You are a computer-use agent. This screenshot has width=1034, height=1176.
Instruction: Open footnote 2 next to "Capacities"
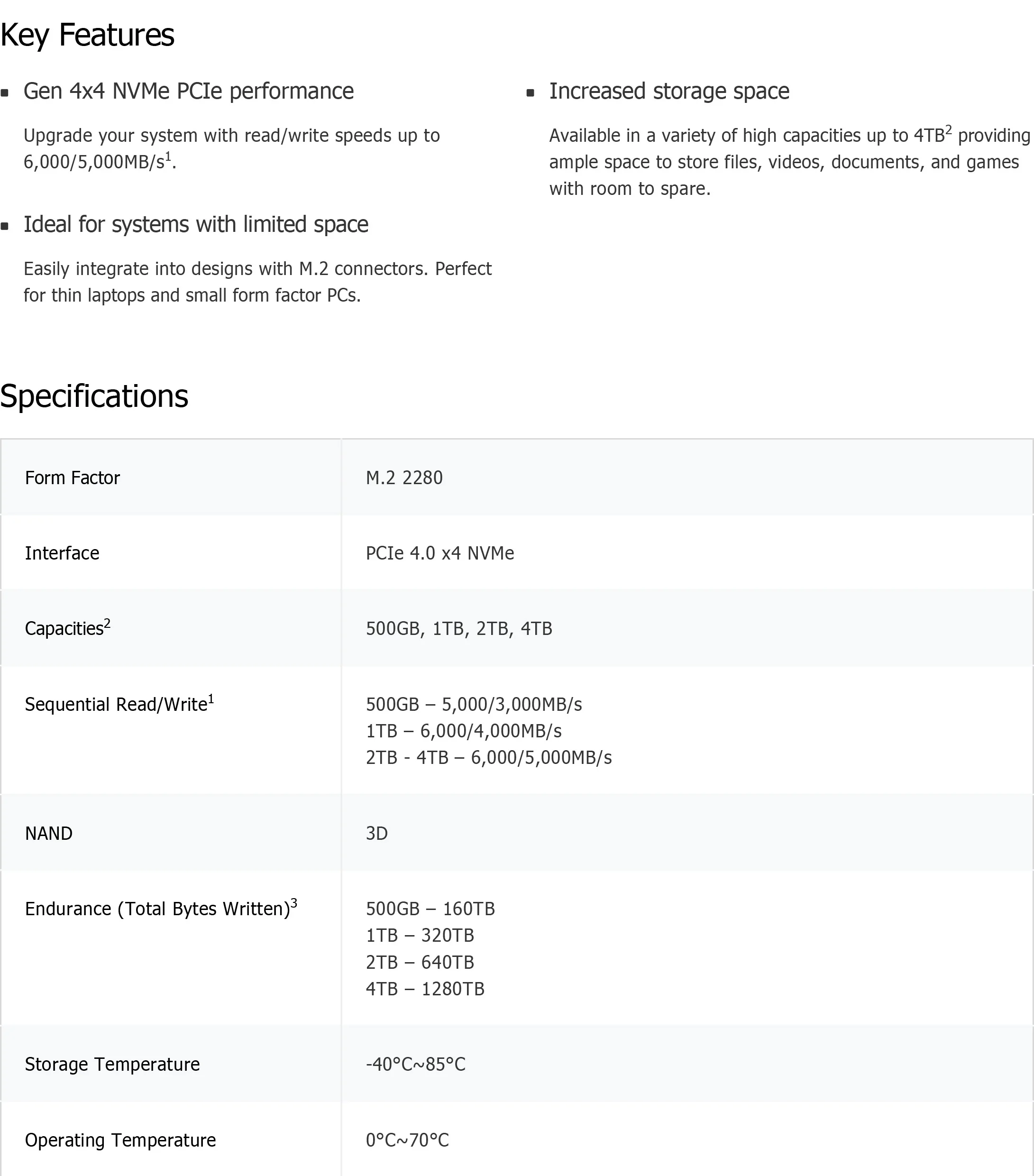pyautogui.click(x=107, y=623)
